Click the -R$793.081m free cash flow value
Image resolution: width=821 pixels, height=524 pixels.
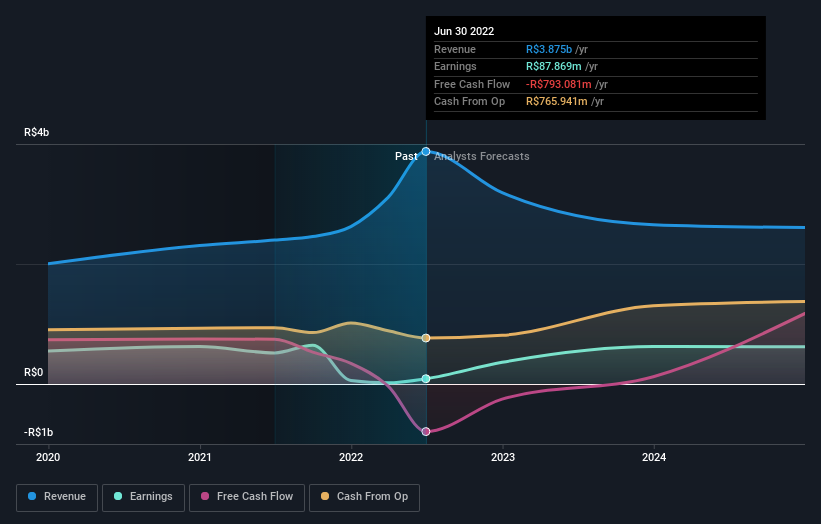(559, 84)
